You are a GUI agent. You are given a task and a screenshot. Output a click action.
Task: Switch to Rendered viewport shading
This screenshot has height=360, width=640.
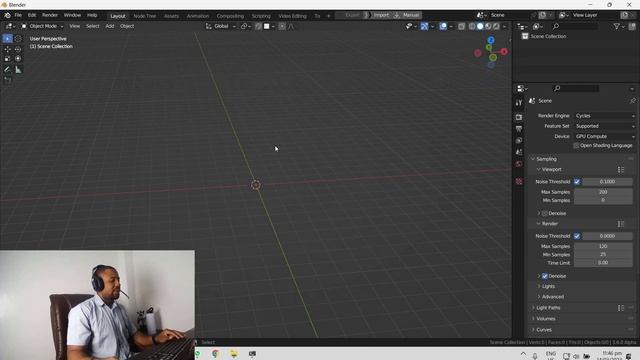(496, 26)
